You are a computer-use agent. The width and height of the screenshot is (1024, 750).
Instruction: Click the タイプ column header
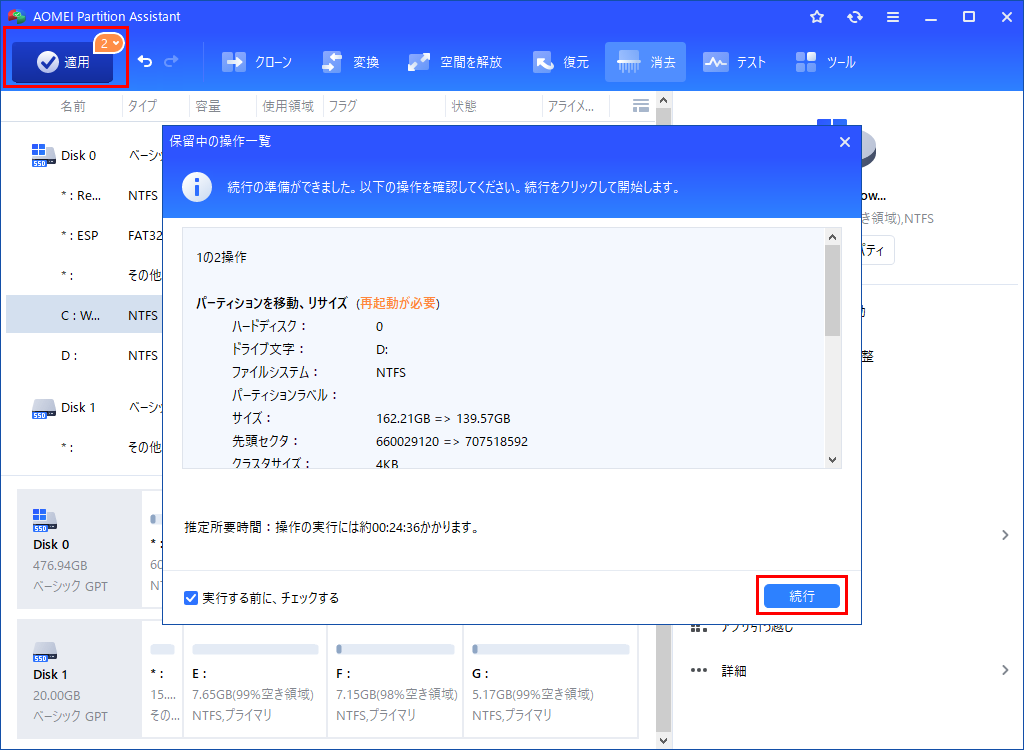click(142, 106)
